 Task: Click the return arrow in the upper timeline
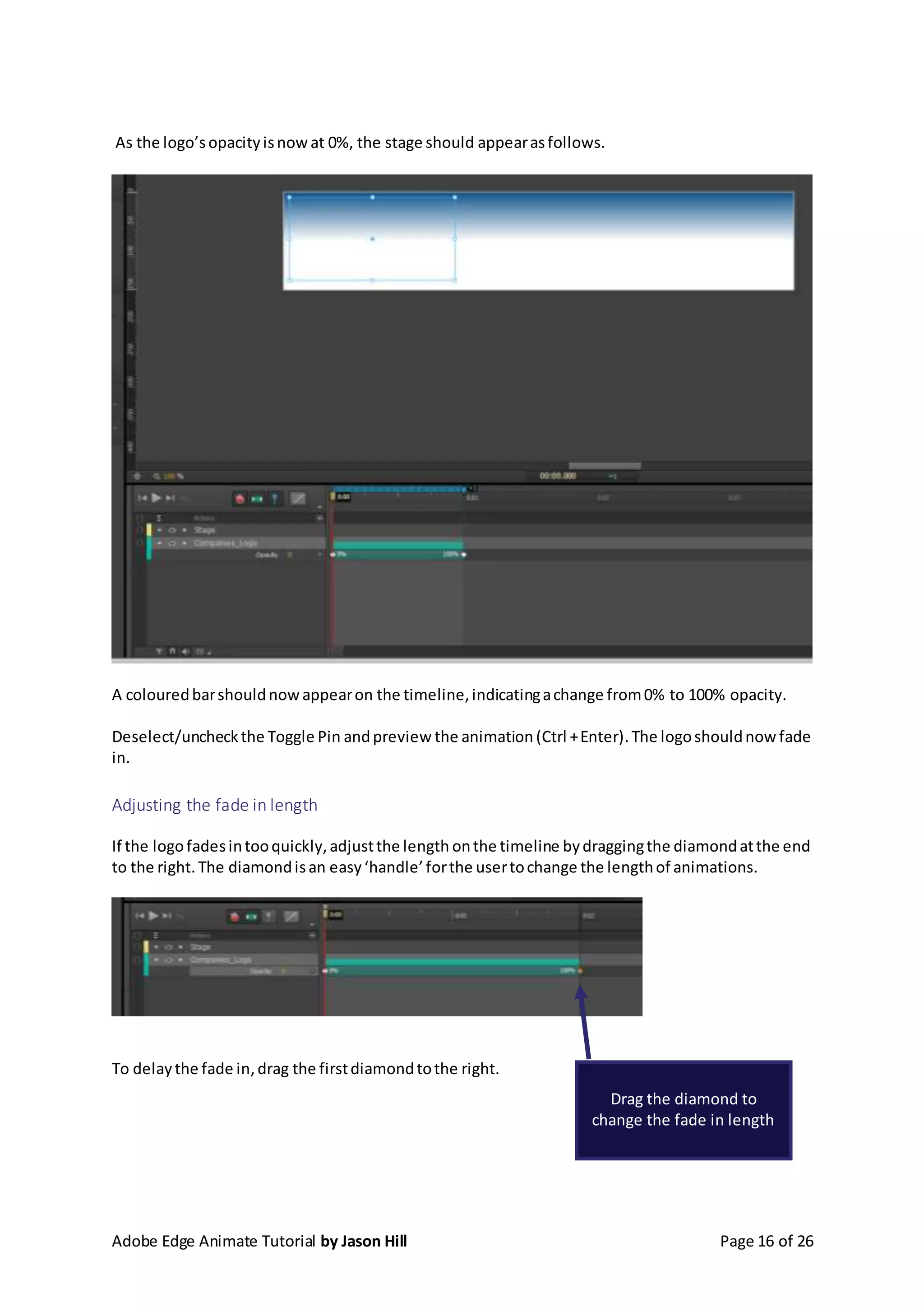(184, 498)
